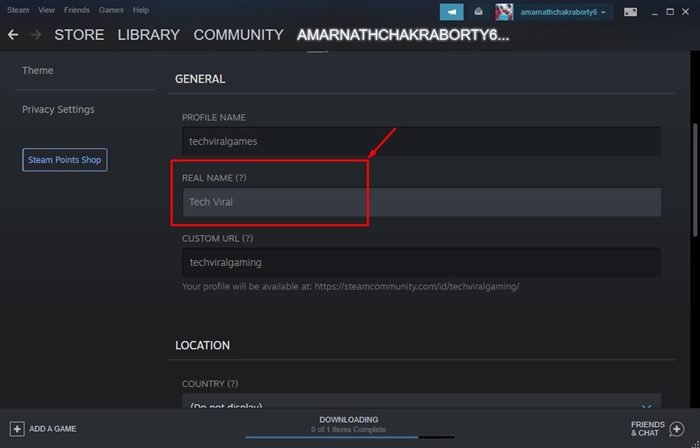Screen dimensions: 700x448
Task: Open Privacy Settings in the sidebar
Action: click(x=58, y=109)
